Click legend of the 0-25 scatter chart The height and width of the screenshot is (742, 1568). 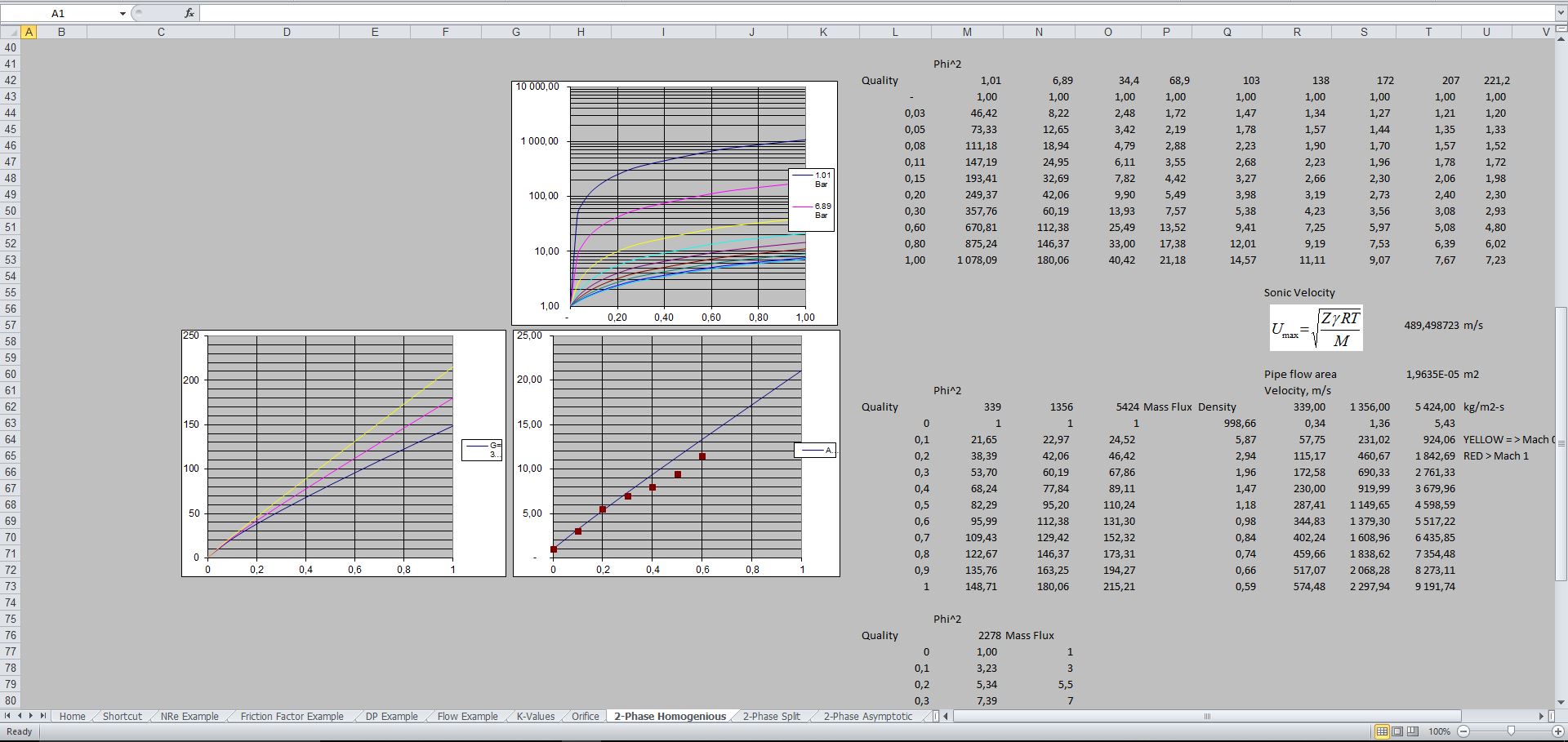tap(815, 450)
